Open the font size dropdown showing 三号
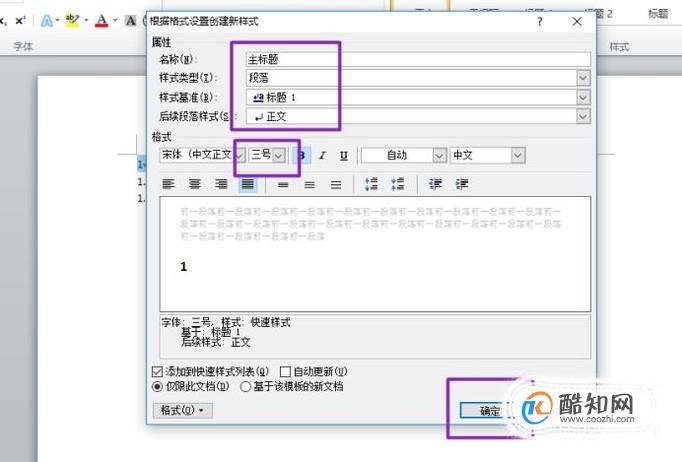Image resolution: width=682 pixels, height=462 pixels. (279, 155)
